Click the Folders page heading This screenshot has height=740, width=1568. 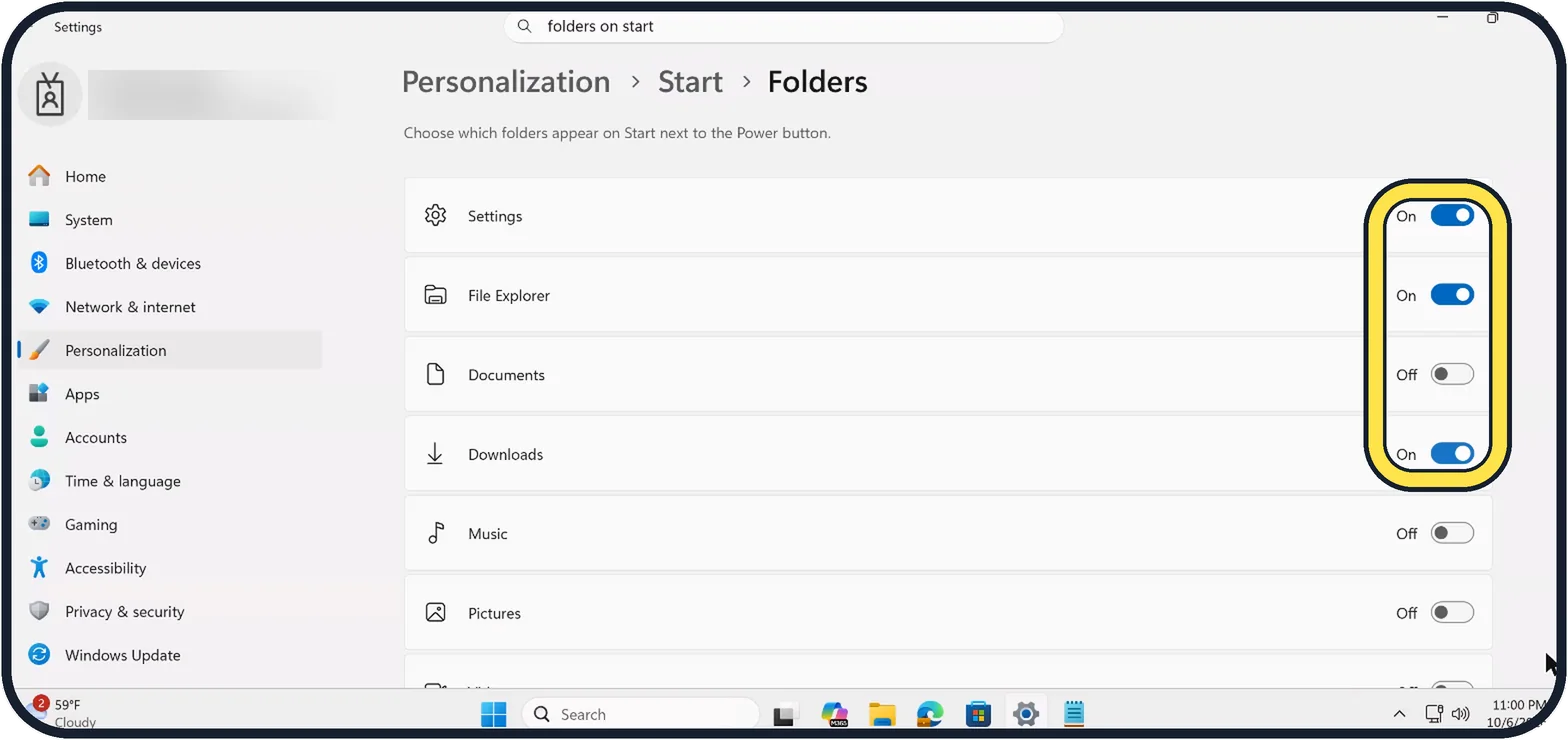point(818,82)
